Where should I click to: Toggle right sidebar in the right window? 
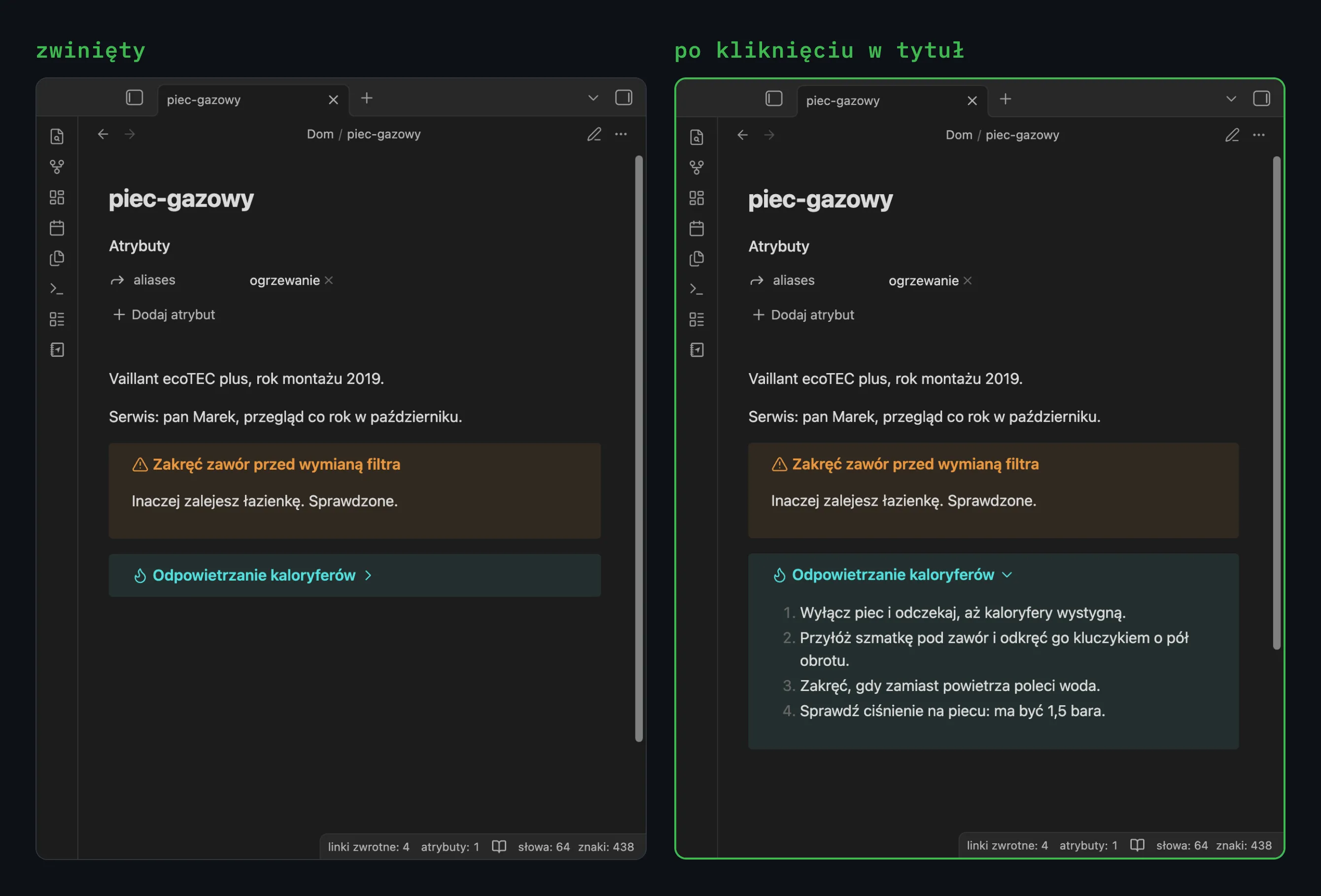[x=1261, y=99]
